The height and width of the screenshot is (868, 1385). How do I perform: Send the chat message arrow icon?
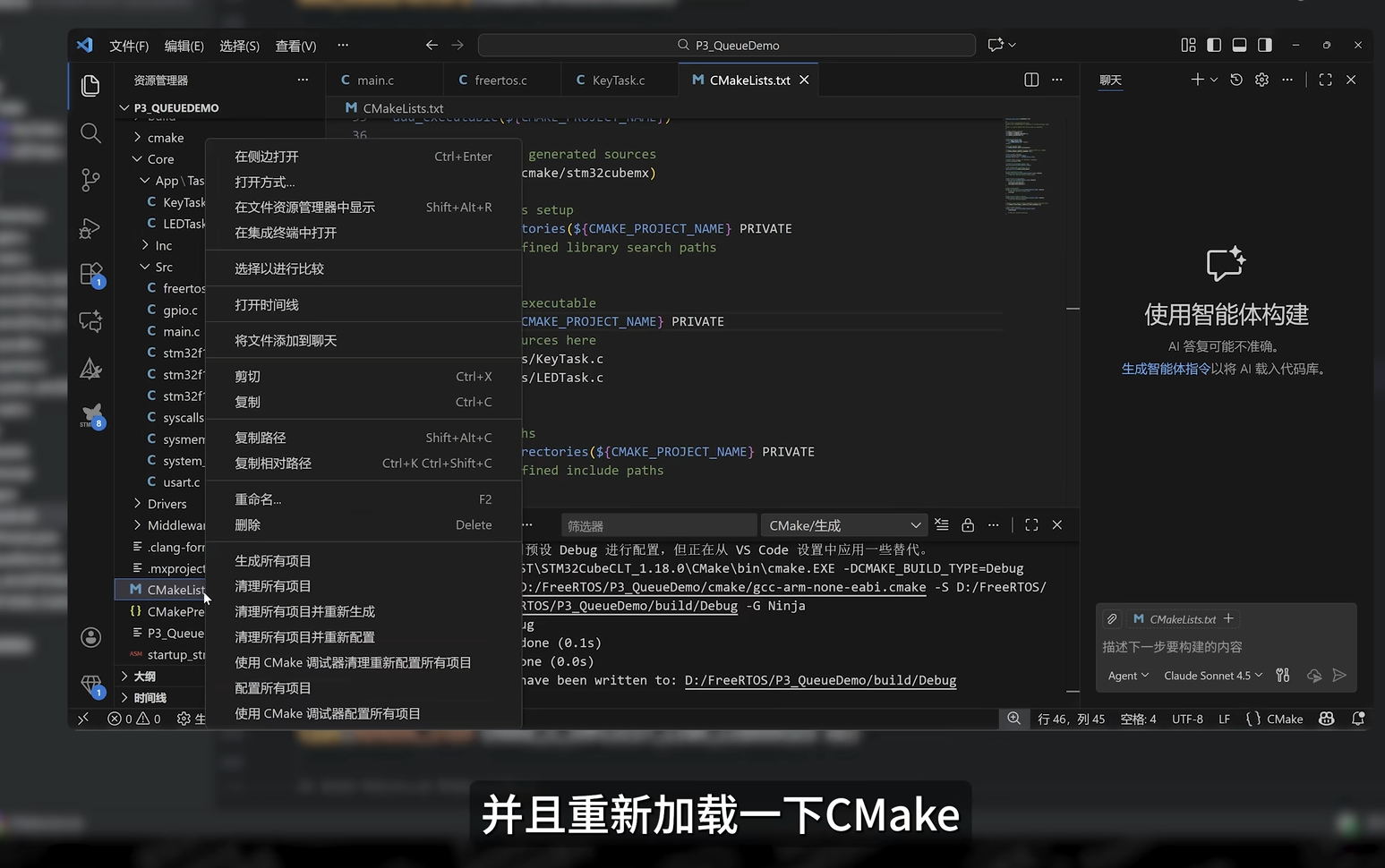(1339, 676)
